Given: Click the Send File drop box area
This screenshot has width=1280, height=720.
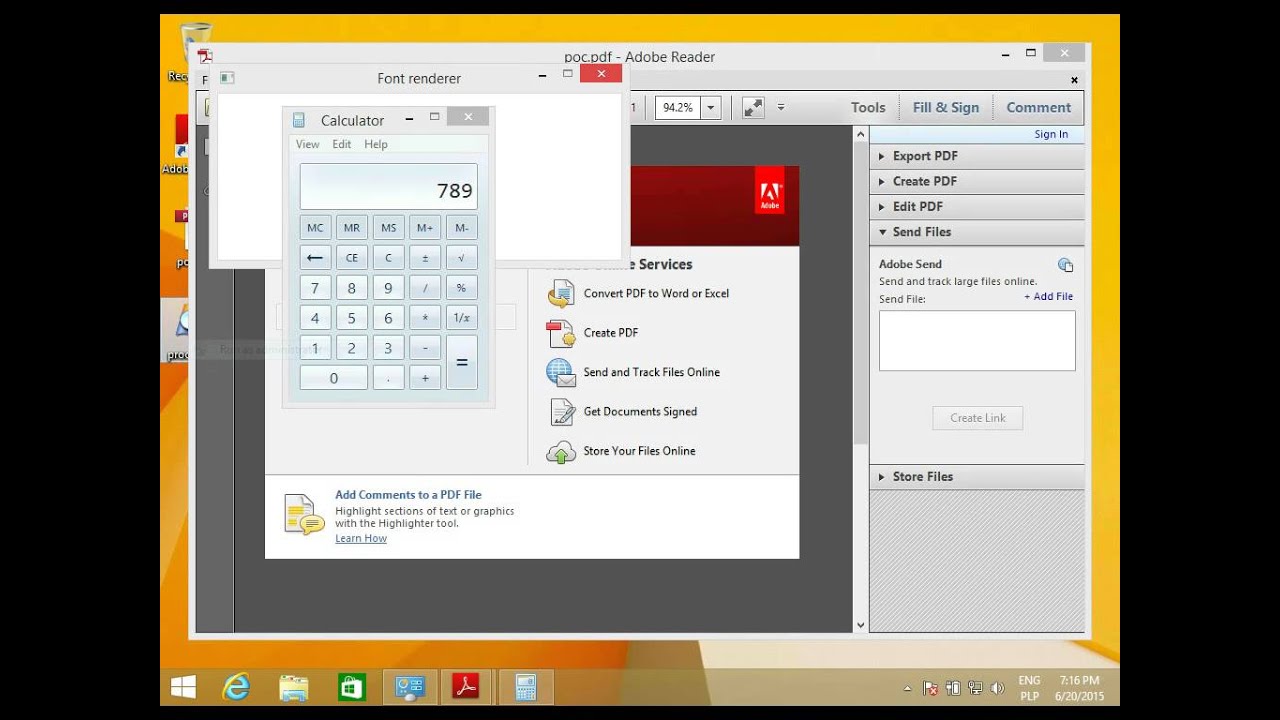Looking at the screenshot, I should click(x=977, y=341).
